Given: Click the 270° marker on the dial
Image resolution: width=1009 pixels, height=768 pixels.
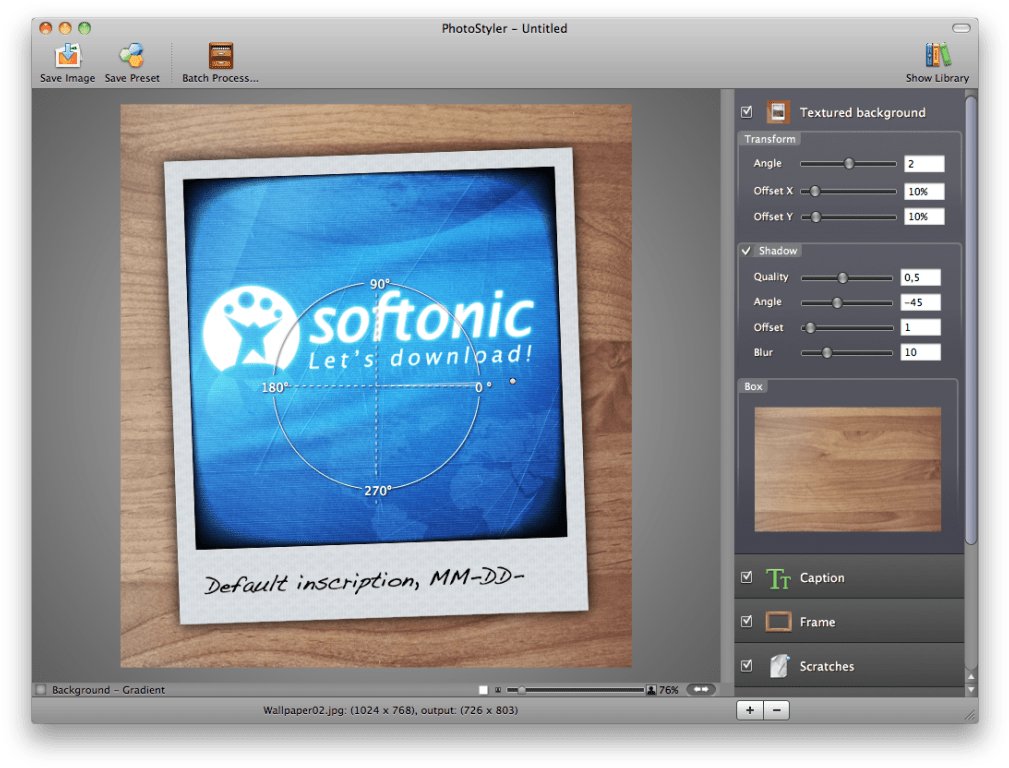Looking at the screenshot, I should [x=378, y=491].
